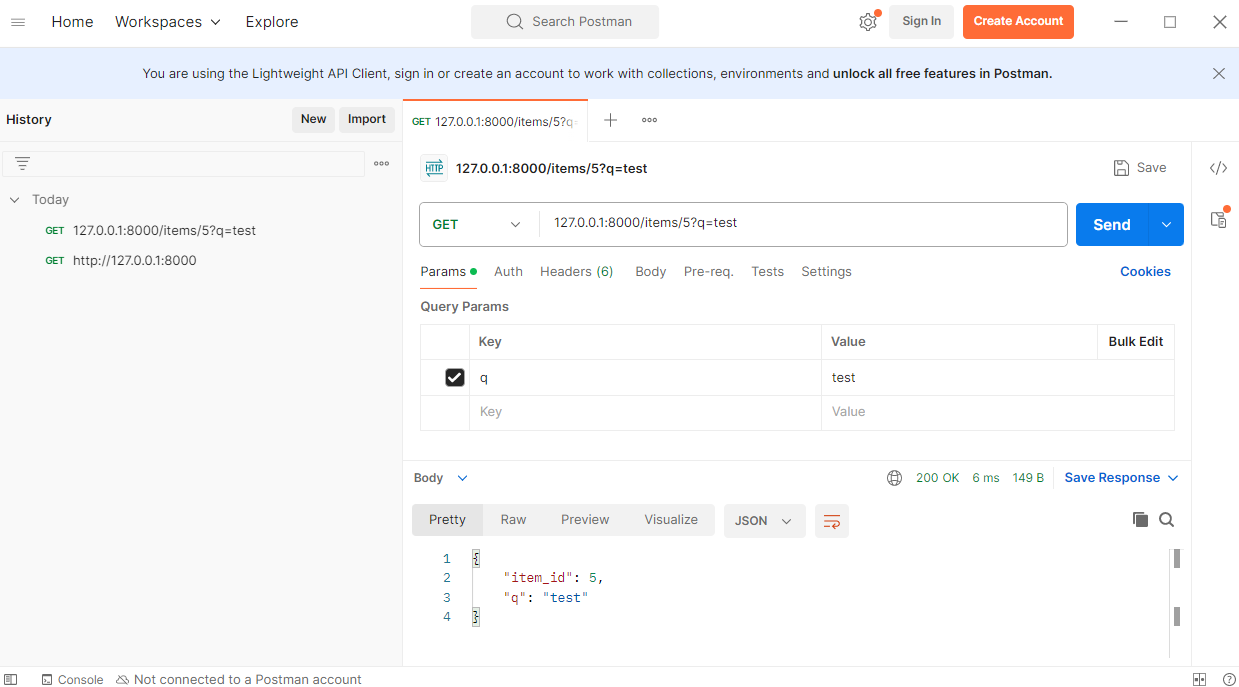This screenshot has width=1239, height=687.
Task: Uncheck the q query parameter checkbox
Action: [x=455, y=378]
